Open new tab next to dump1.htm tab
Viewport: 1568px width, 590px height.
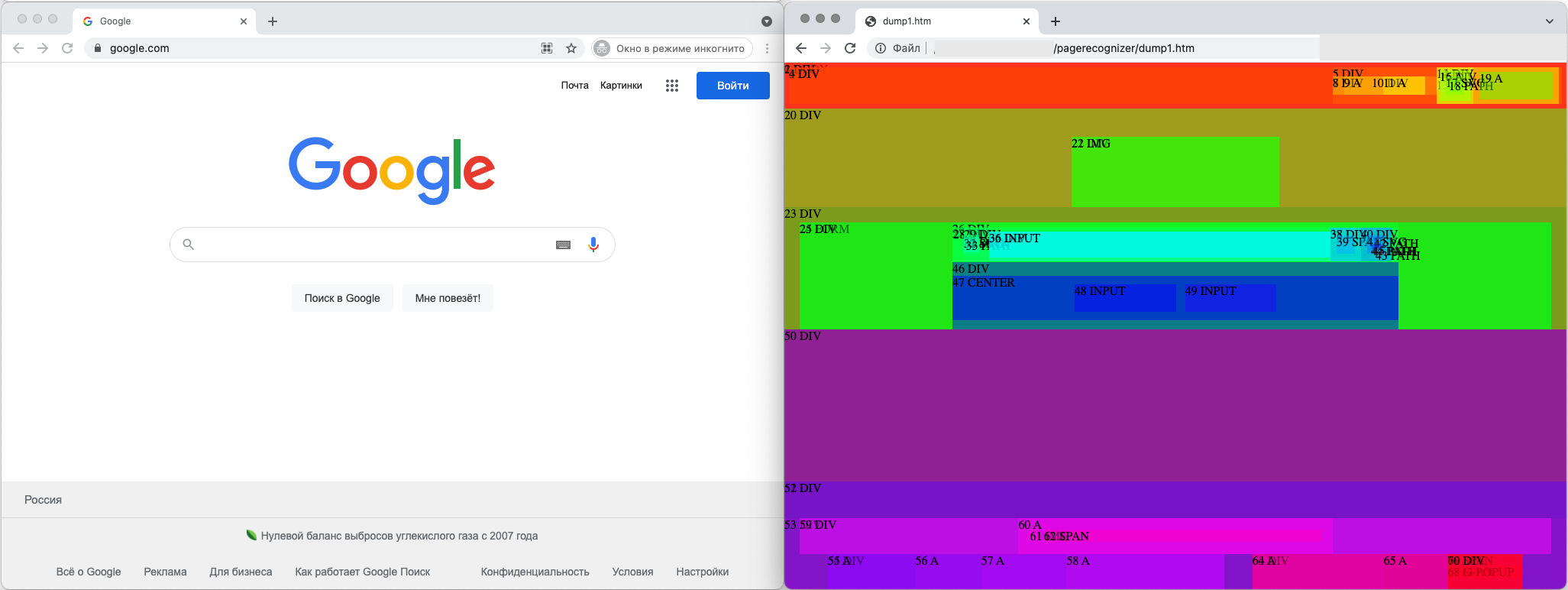[x=1055, y=21]
